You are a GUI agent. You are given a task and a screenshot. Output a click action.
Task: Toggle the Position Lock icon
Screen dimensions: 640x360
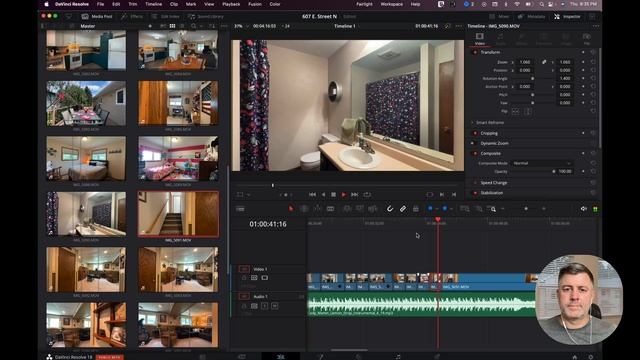416,209
